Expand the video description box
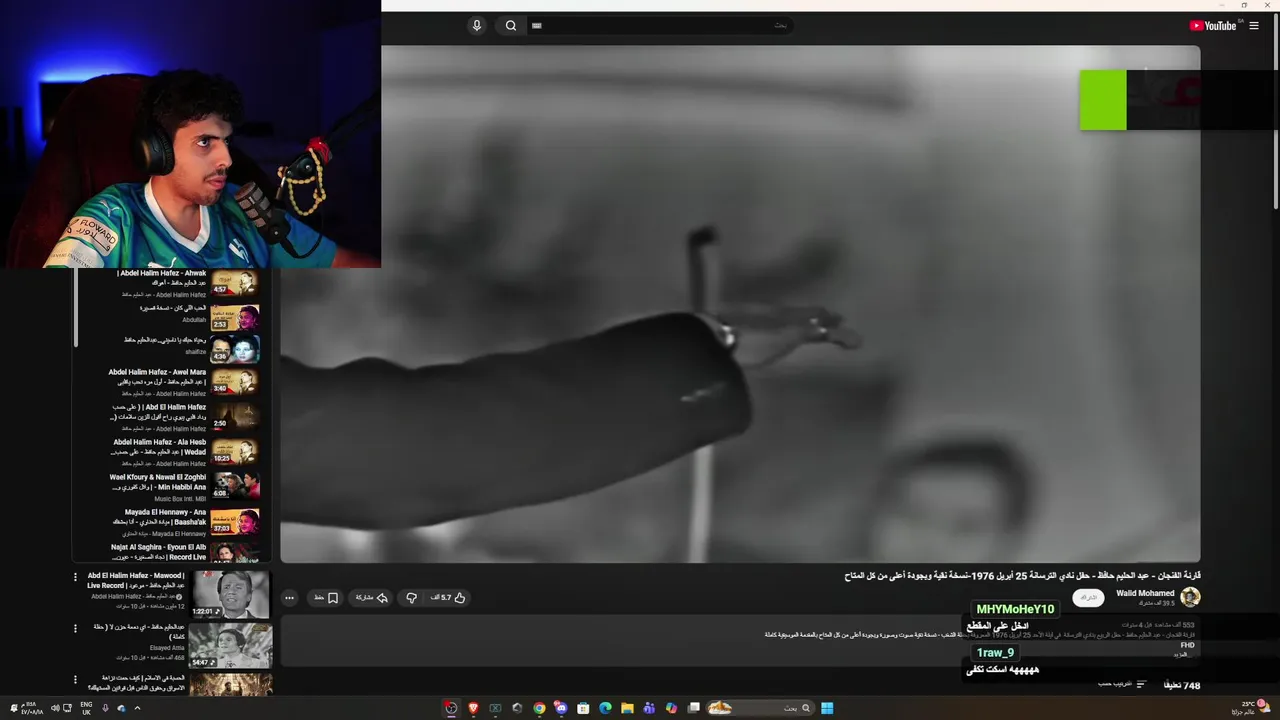Viewport: 1280px width, 720px height. pos(740,640)
